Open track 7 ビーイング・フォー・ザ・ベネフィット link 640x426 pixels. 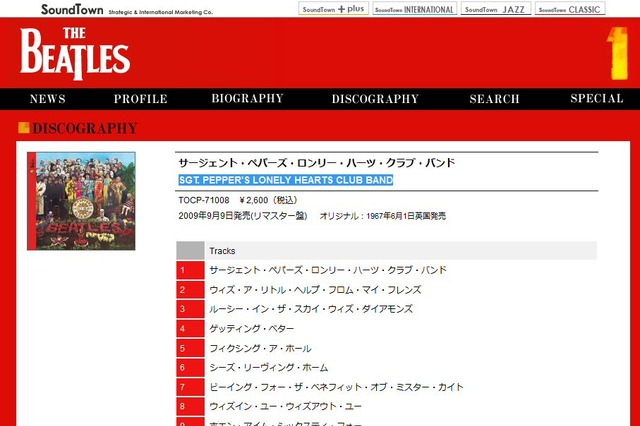[336, 387]
